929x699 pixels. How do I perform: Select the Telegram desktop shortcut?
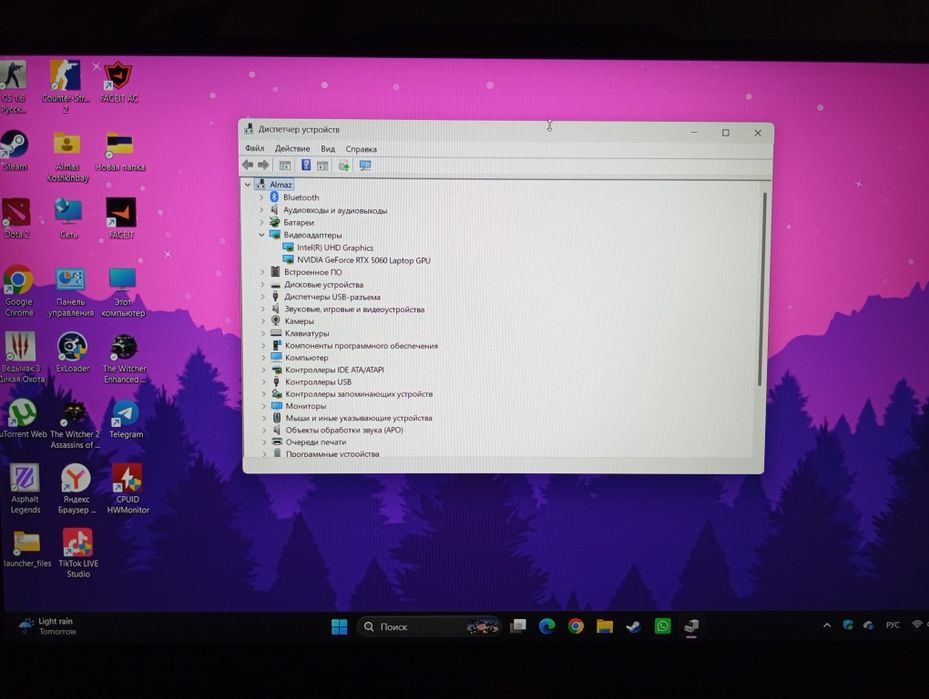pos(126,419)
